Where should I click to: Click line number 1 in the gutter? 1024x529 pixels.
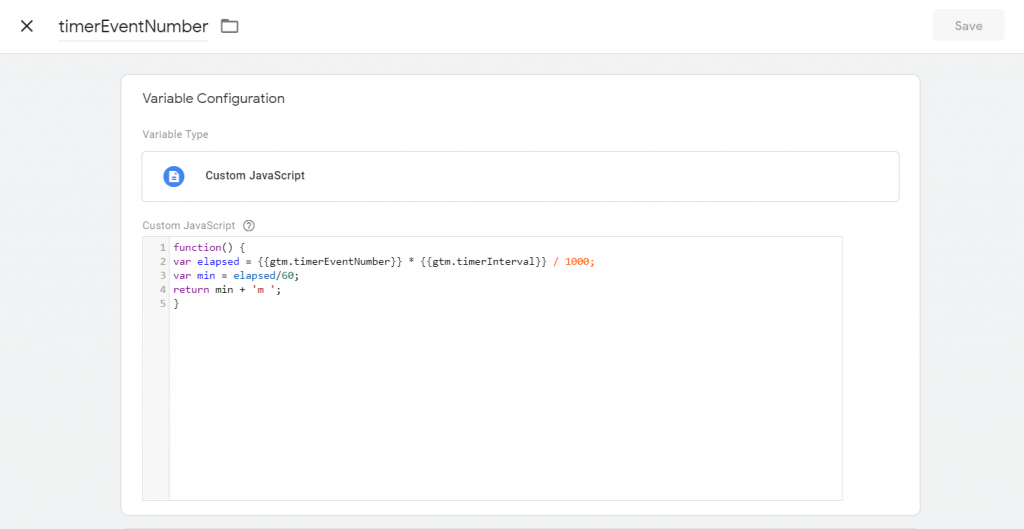tap(163, 248)
